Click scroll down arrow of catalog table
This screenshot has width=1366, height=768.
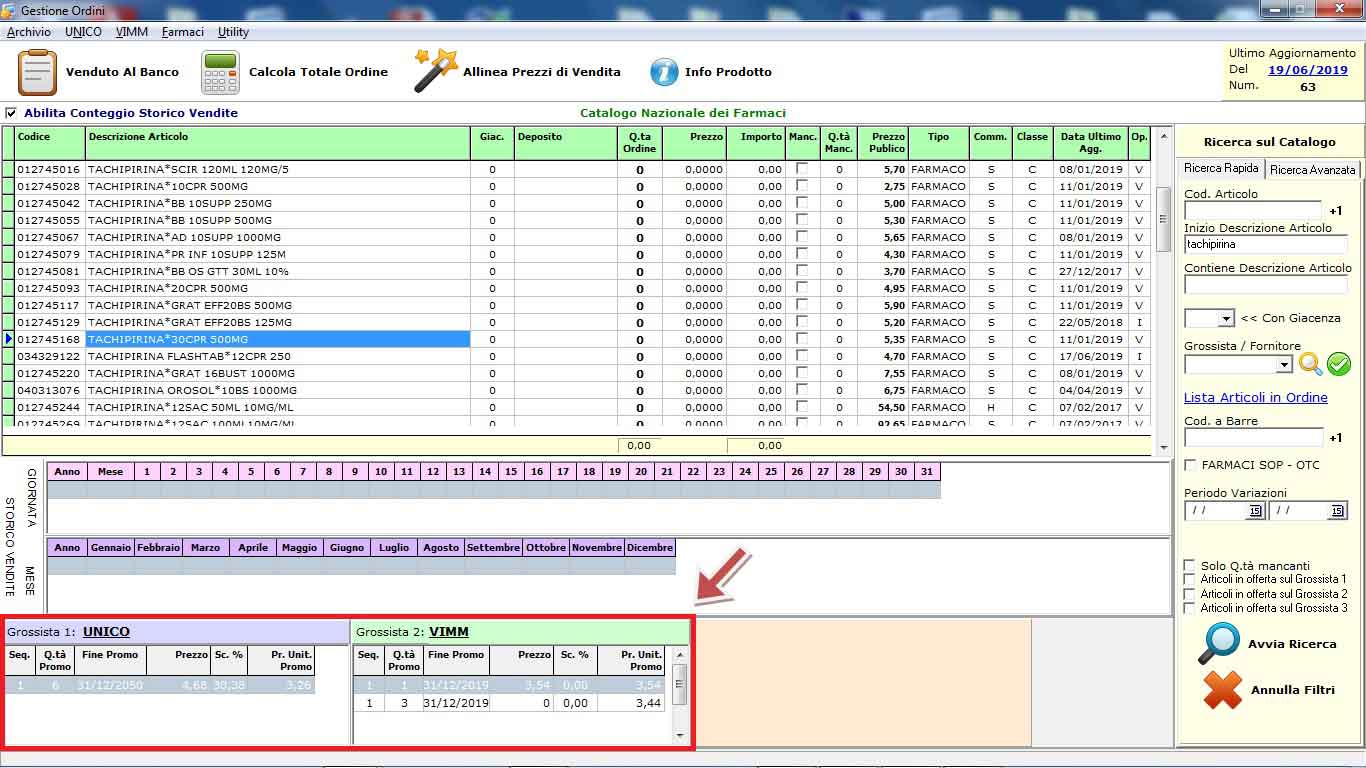(x=1162, y=448)
